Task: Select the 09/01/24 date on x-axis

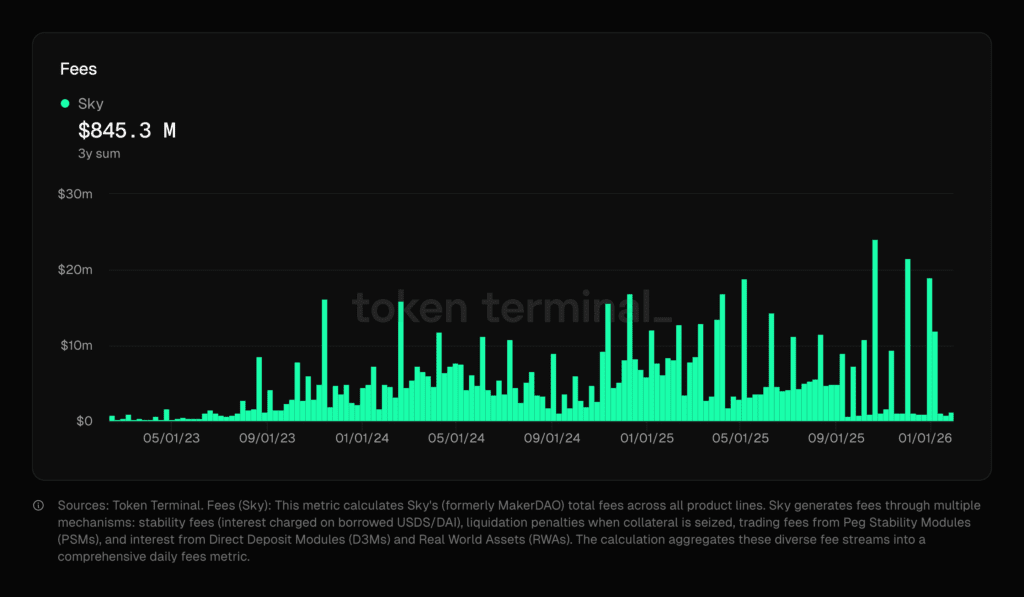Action: point(552,439)
